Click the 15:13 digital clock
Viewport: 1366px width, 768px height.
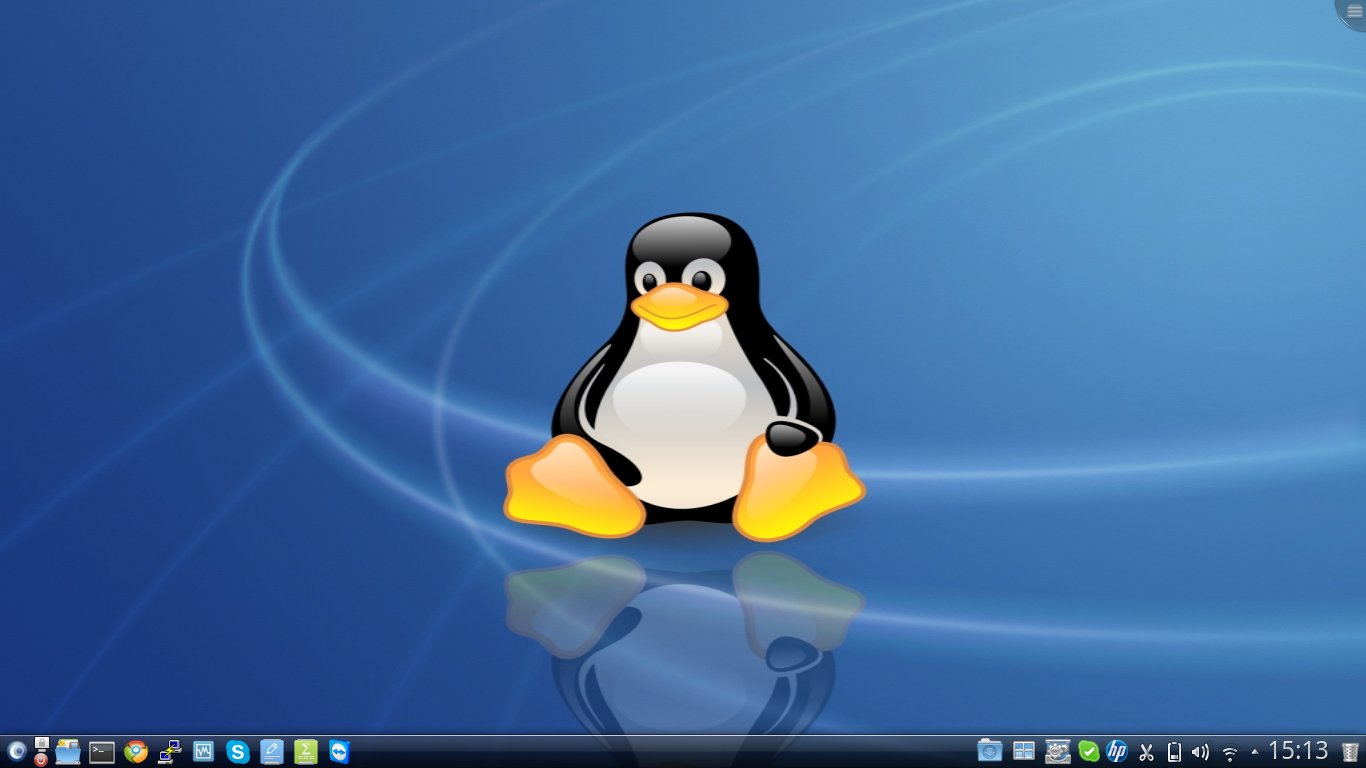coord(1298,751)
